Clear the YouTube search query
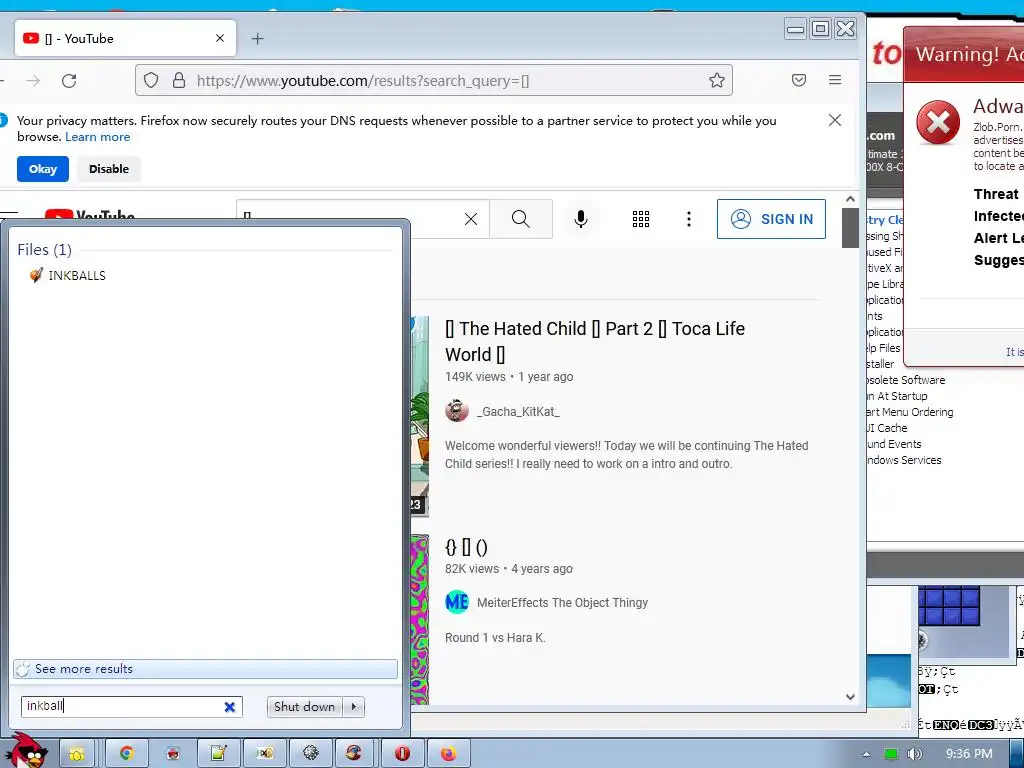1024x768 pixels. (x=471, y=219)
